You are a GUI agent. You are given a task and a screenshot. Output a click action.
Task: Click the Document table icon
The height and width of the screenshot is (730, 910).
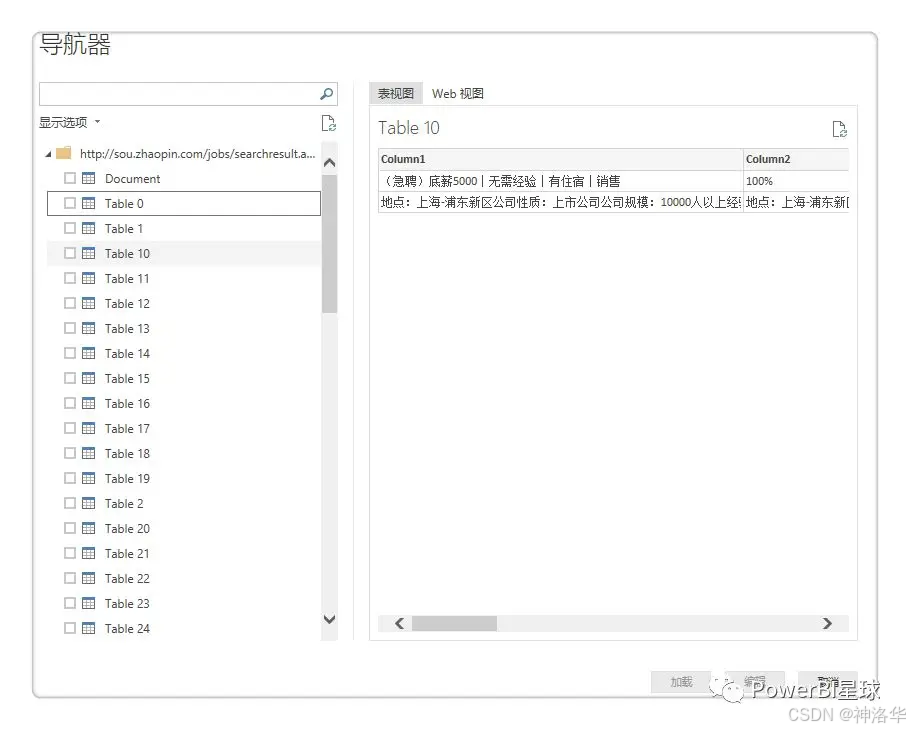point(89,178)
